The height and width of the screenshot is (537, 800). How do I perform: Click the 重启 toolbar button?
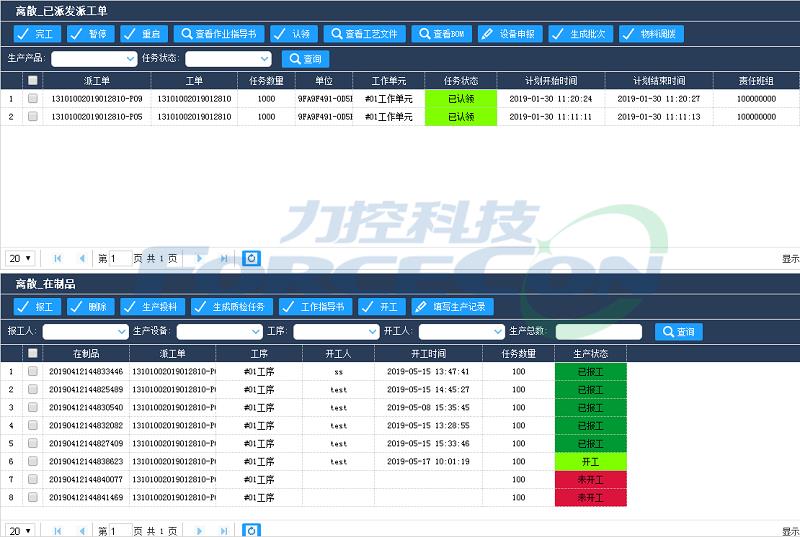point(143,34)
